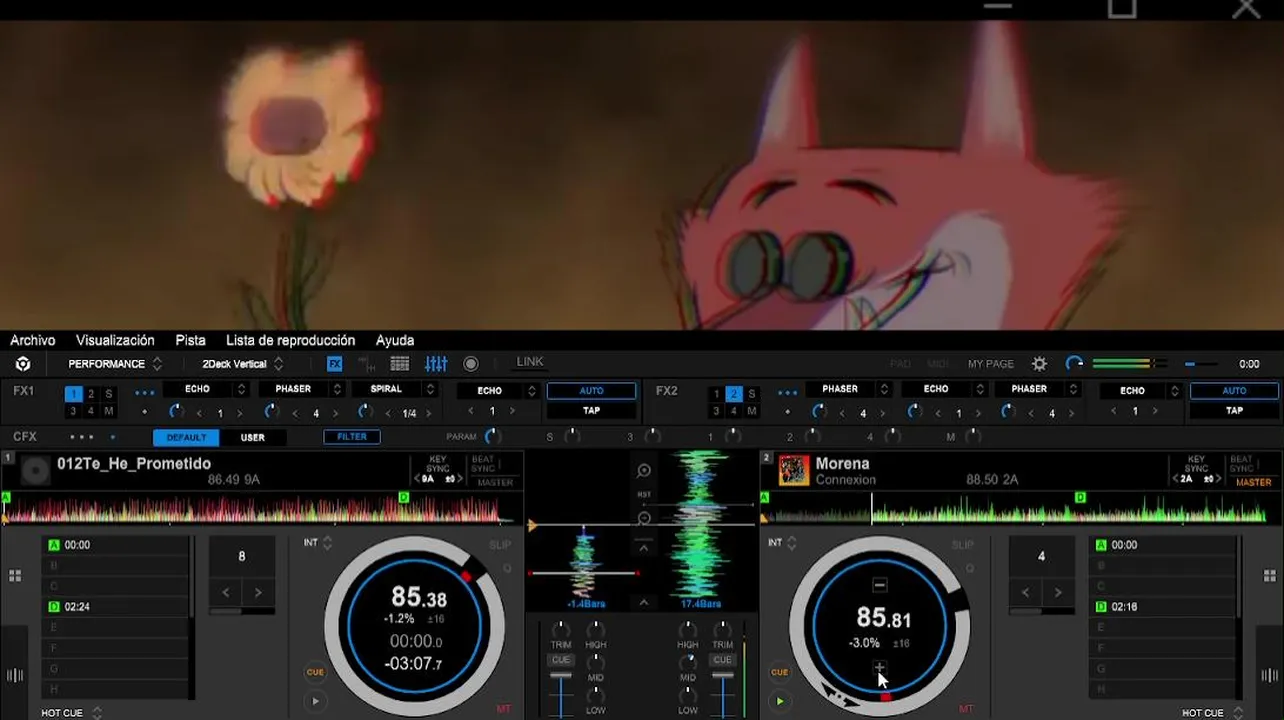
Task: Click the FX2 TAP button
Action: (x=1234, y=410)
